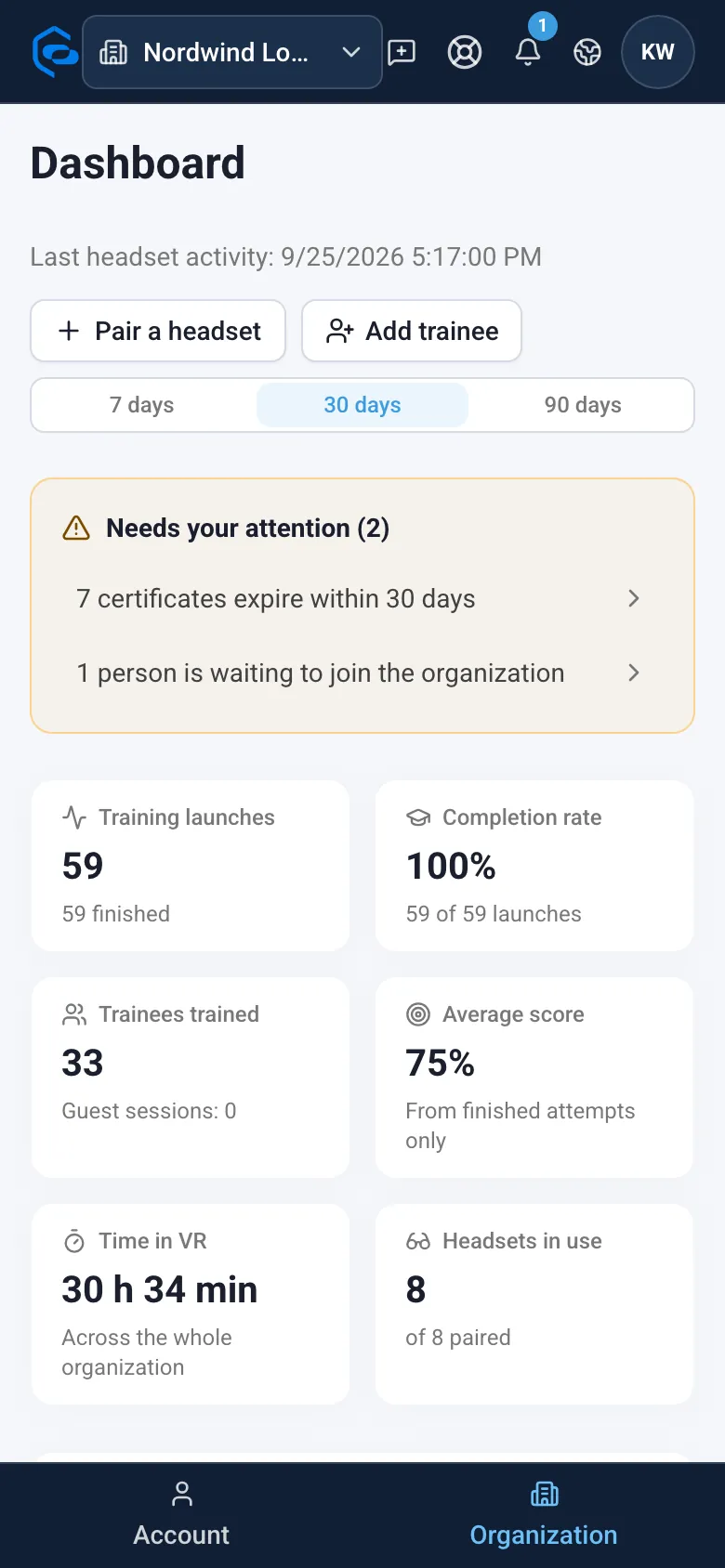Click Add trainee button
The width and height of the screenshot is (725, 1568).
pyautogui.click(x=412, y=331)
